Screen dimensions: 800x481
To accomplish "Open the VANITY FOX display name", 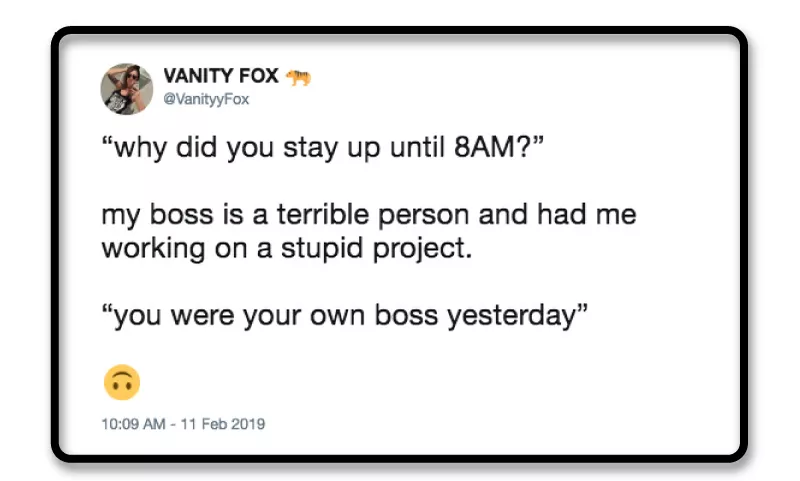I will click(x=221, y=77).
